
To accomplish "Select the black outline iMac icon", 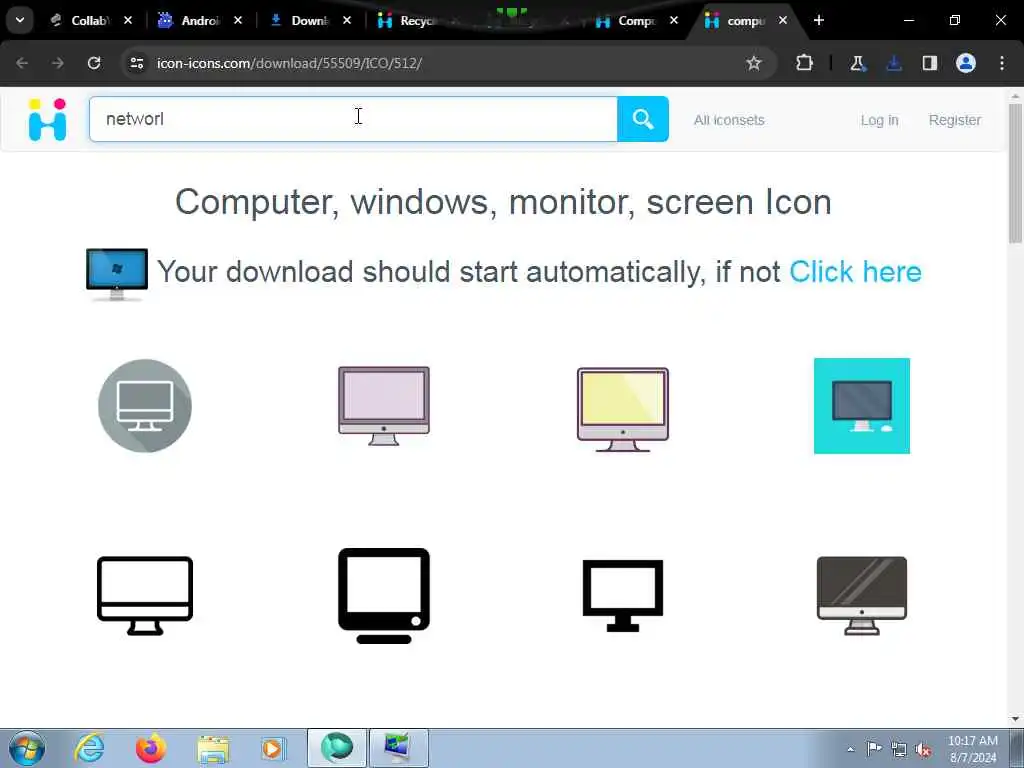I will pos(145,596).
